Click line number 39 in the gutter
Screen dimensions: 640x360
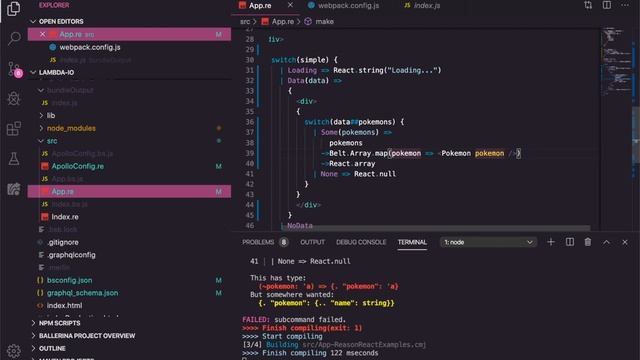click(x=249, y=153)
